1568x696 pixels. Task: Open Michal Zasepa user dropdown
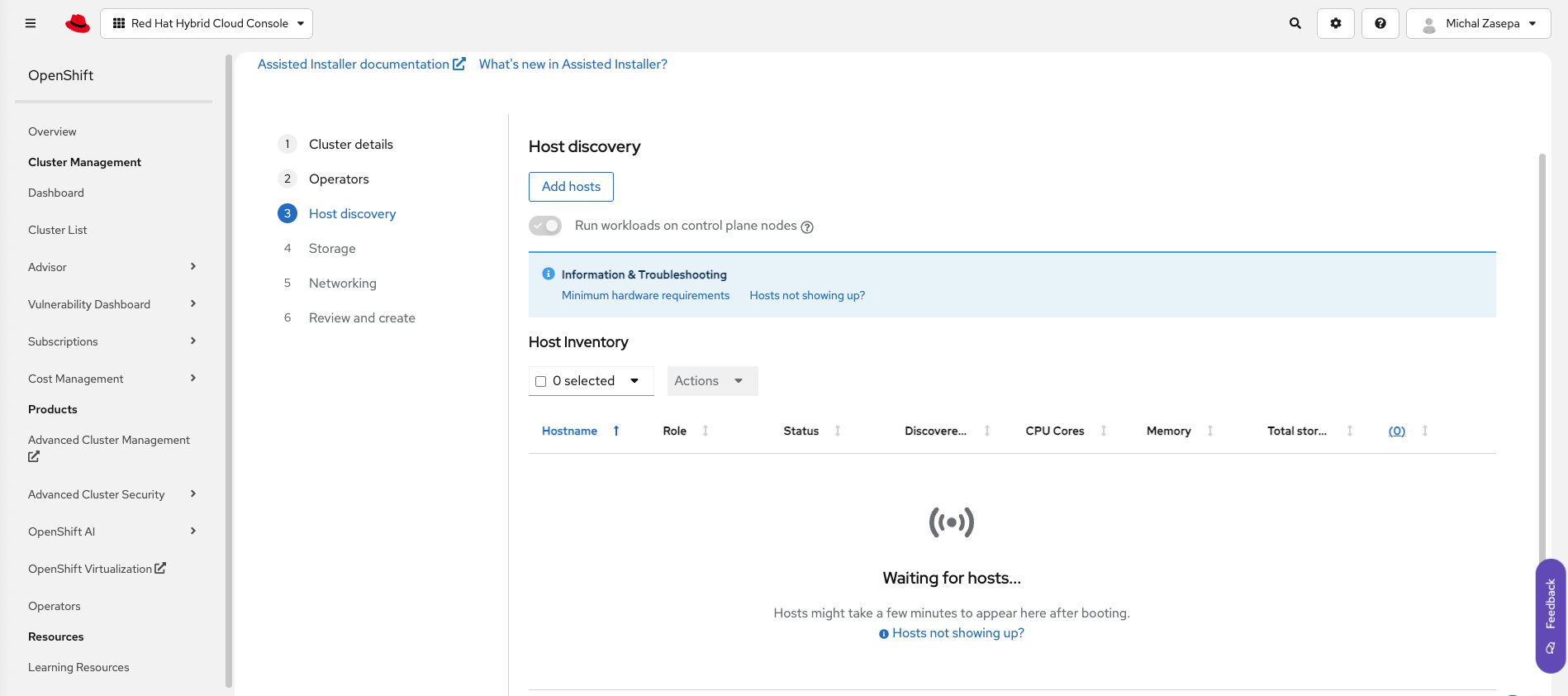click(x=1479, y=23)
